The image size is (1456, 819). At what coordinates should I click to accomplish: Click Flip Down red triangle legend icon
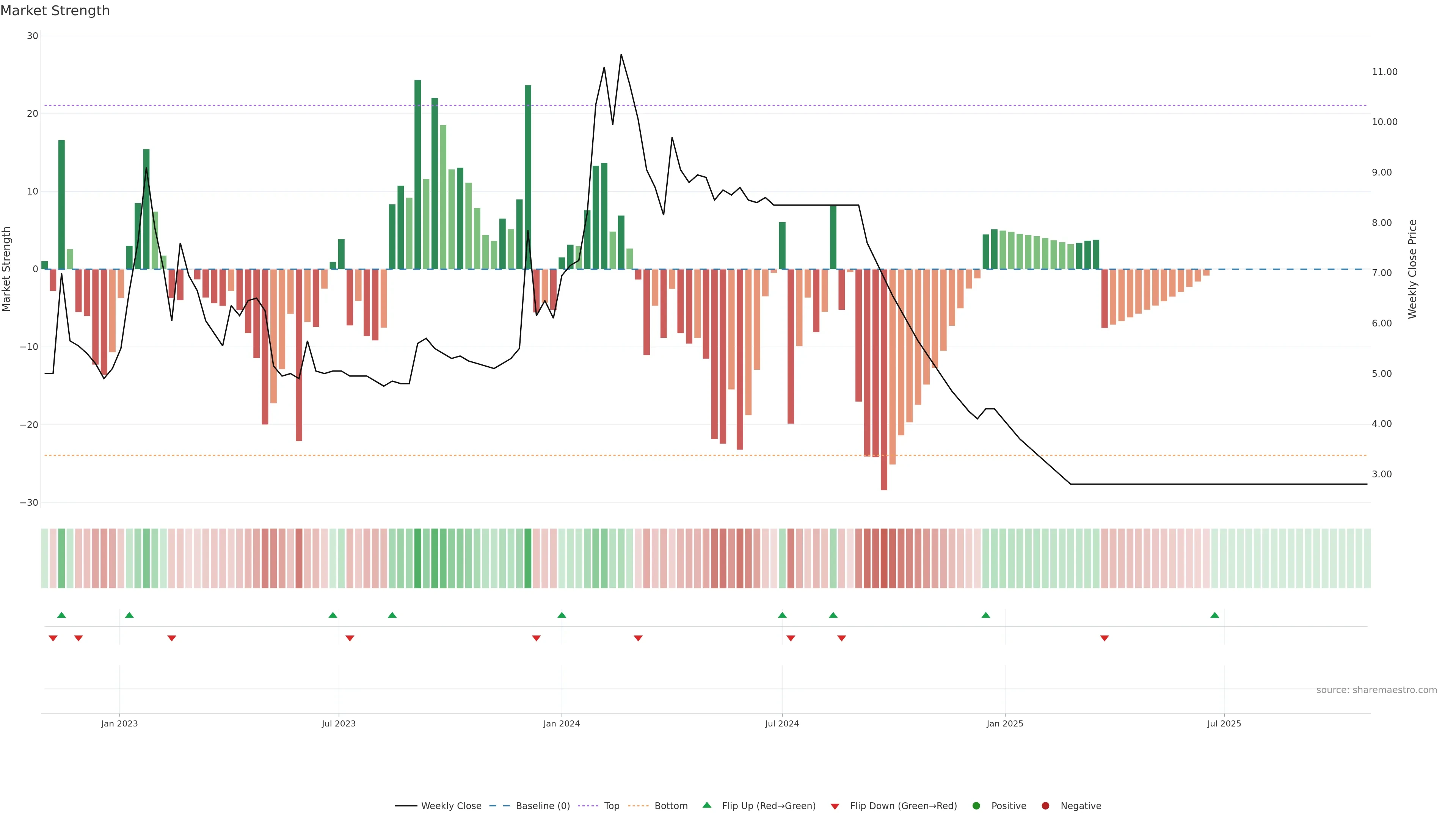[x=835, y=806]
